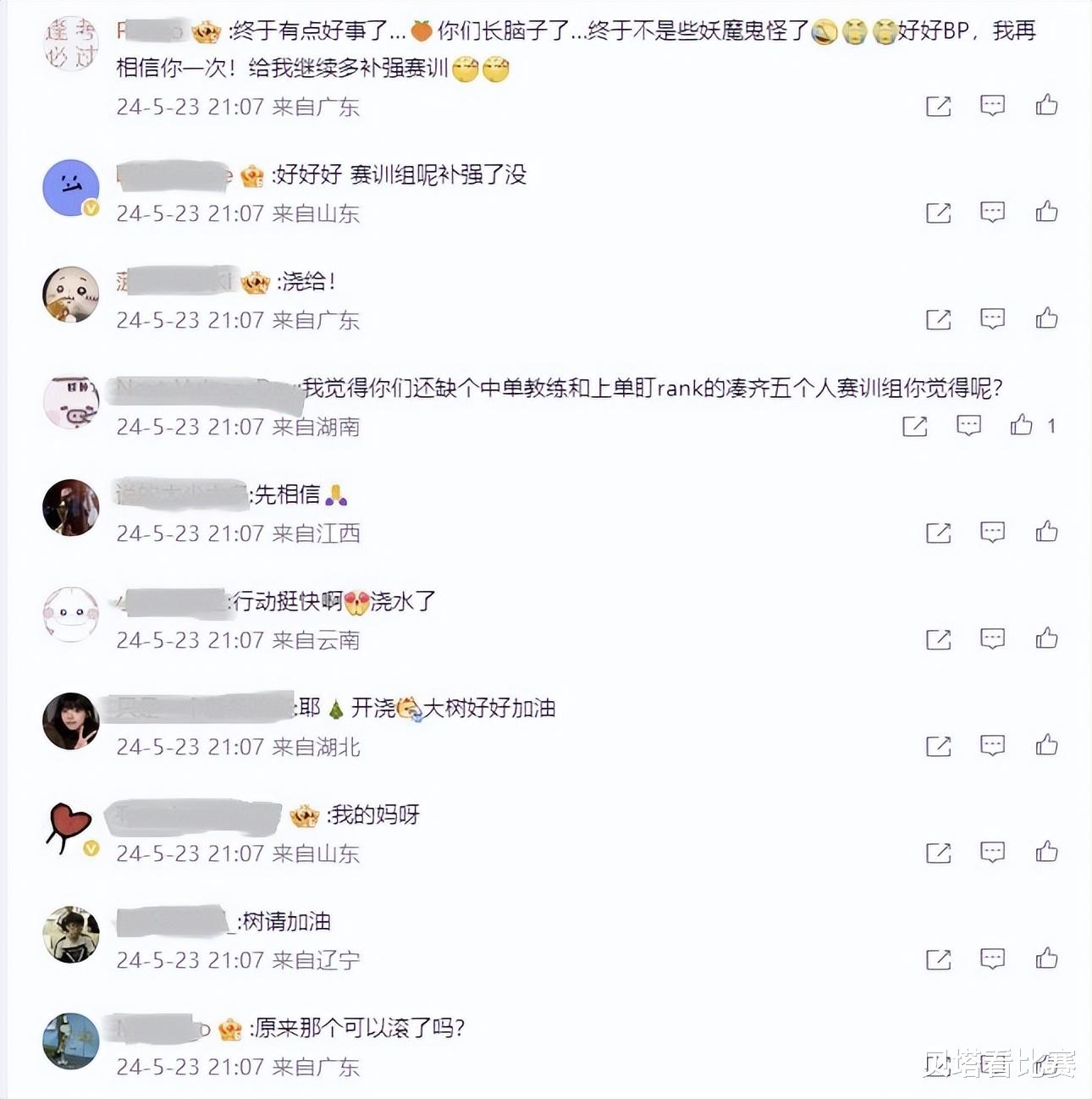Like the comment from 湖南 about 中单教练

coord(1021,425)
